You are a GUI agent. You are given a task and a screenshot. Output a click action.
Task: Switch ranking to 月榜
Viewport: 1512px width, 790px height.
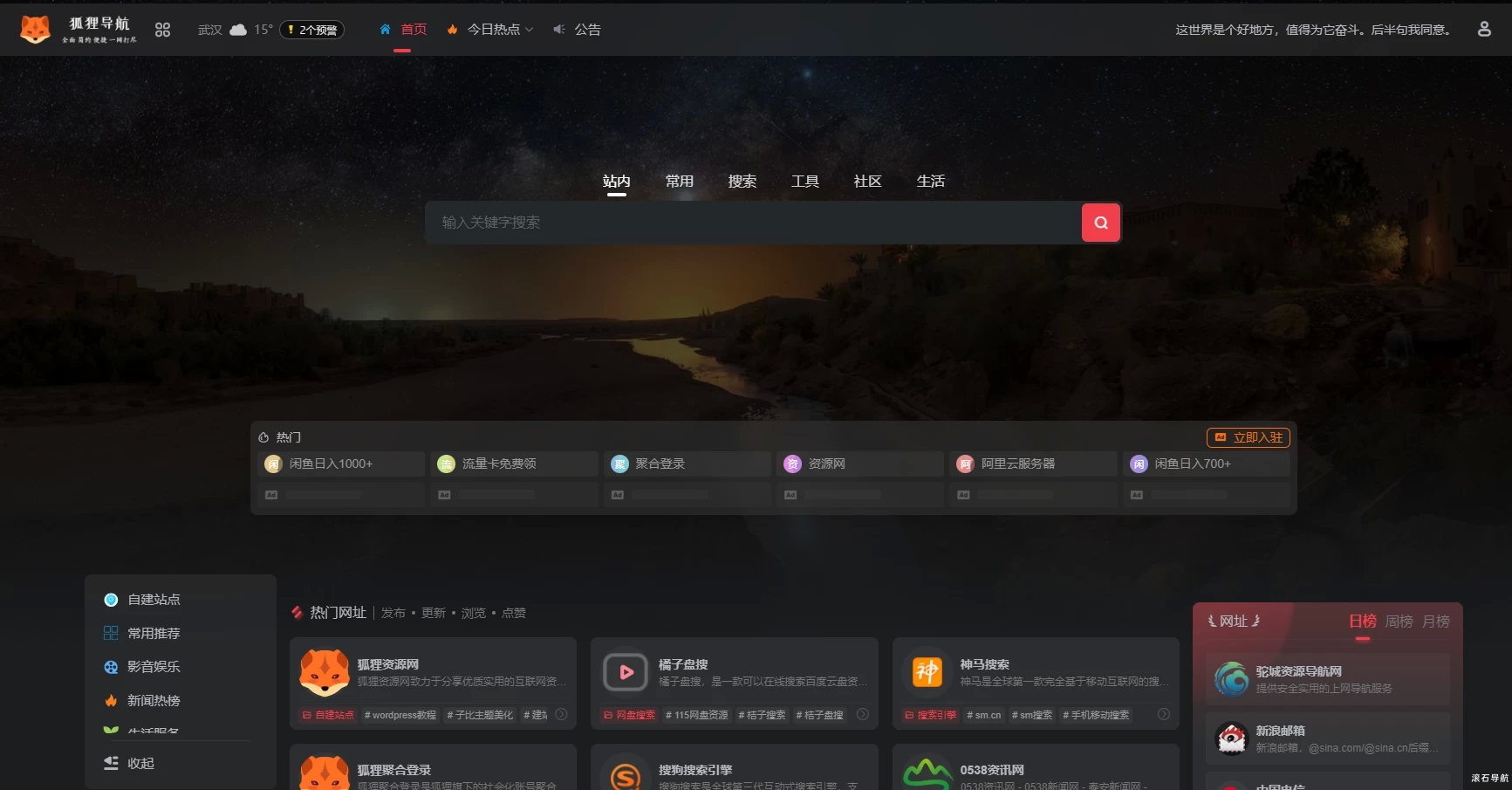click(1437, 622)
